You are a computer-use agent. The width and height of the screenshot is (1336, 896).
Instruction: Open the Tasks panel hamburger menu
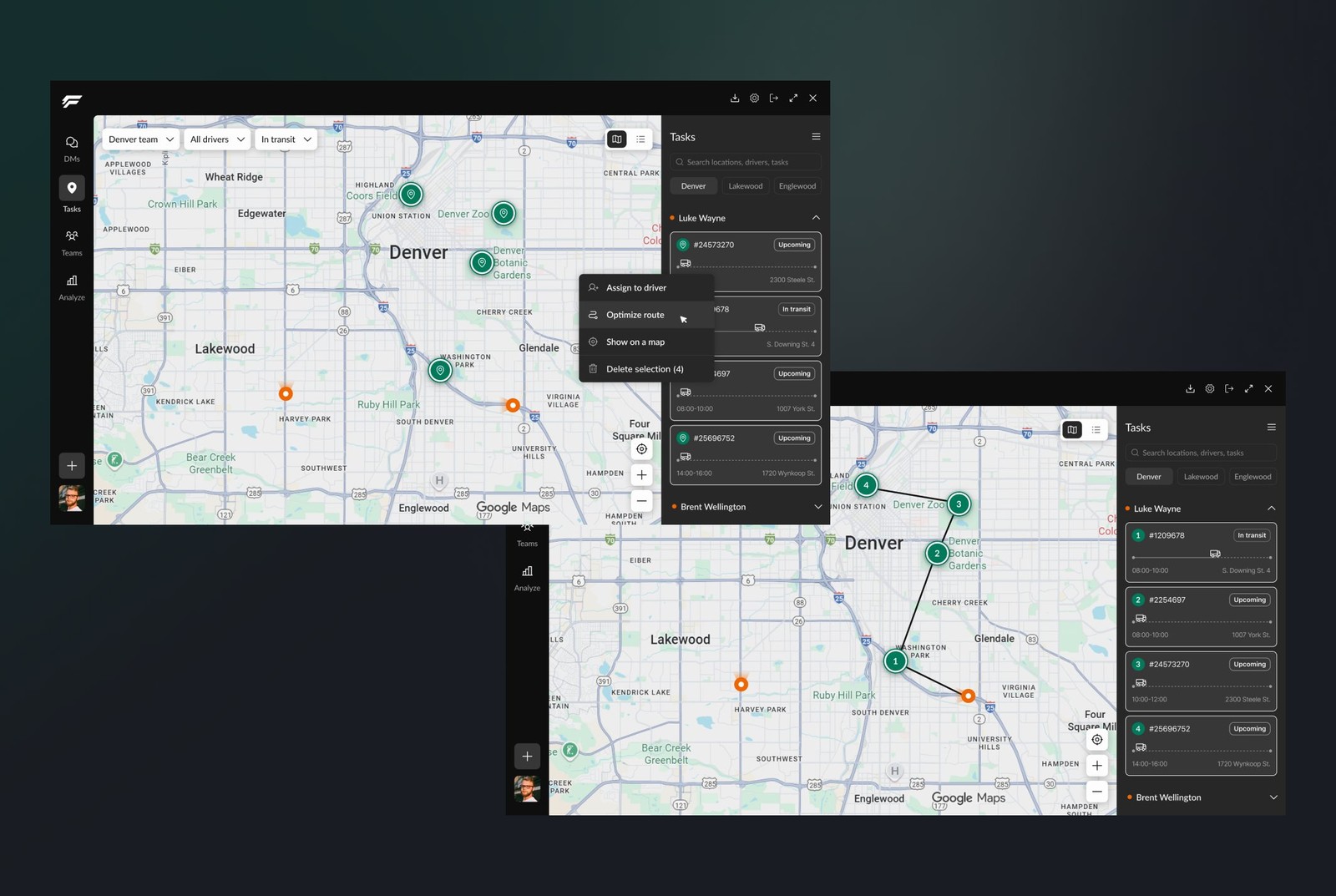[x=816, y=136]
